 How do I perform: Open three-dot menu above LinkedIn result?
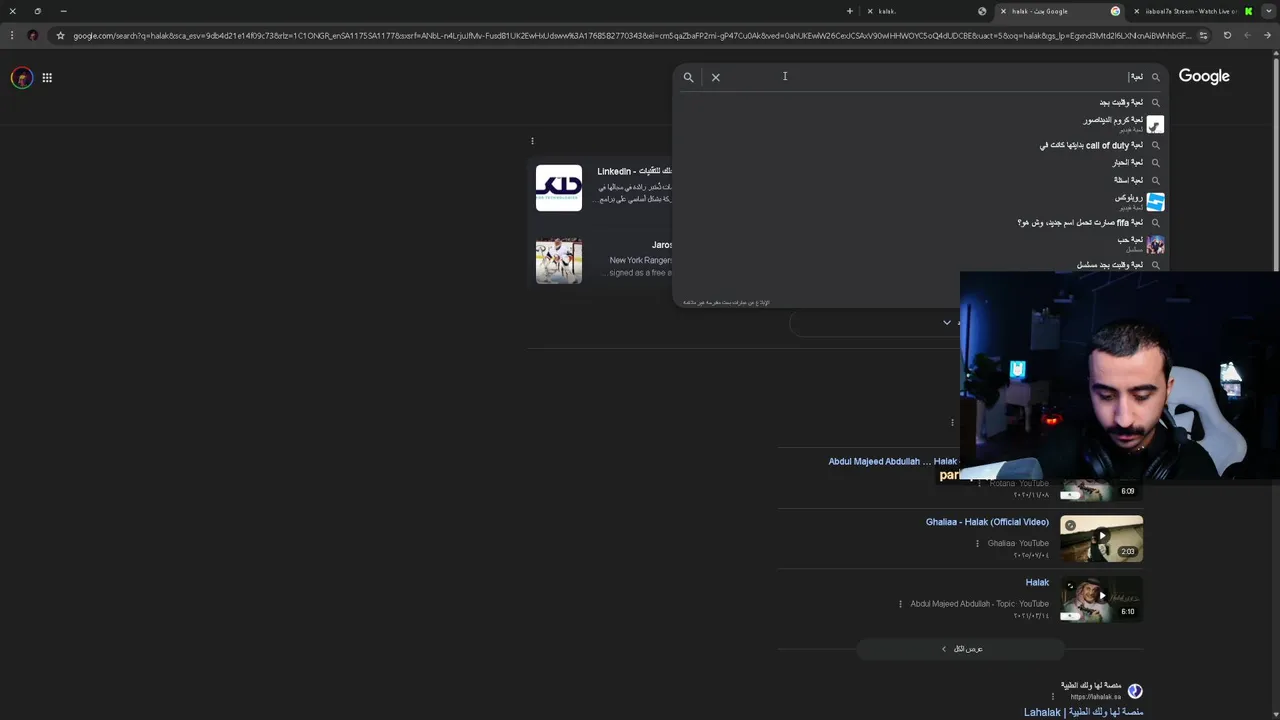coord(532,141)
